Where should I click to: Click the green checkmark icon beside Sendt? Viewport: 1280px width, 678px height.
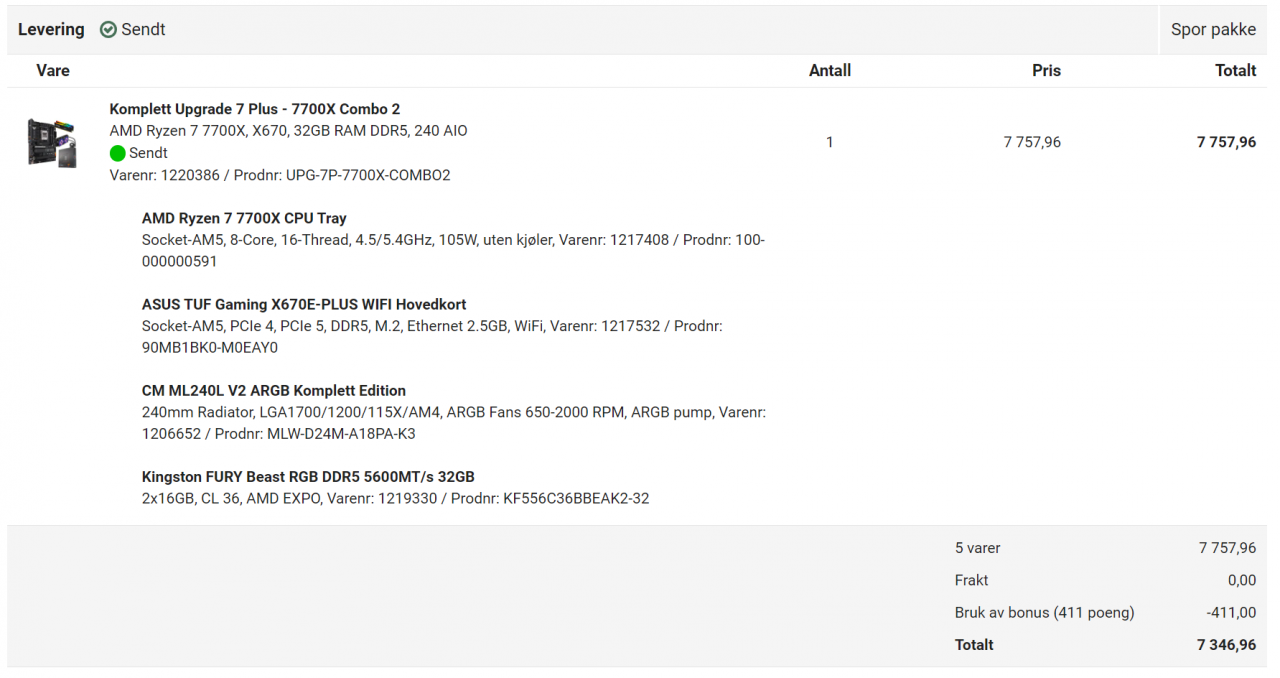pos(108,30)
